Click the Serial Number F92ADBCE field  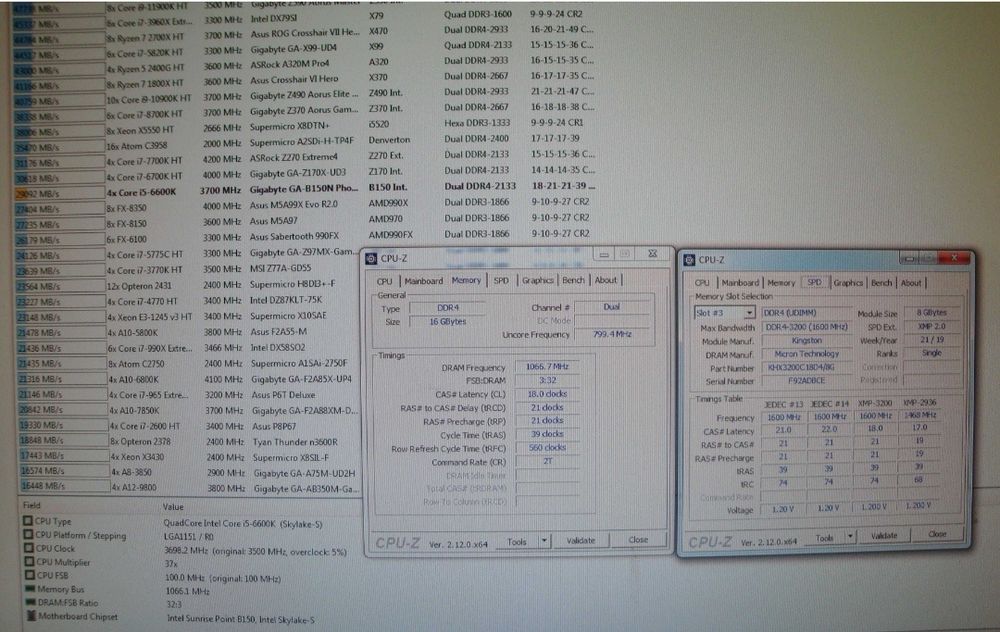[x=806, y=381]
